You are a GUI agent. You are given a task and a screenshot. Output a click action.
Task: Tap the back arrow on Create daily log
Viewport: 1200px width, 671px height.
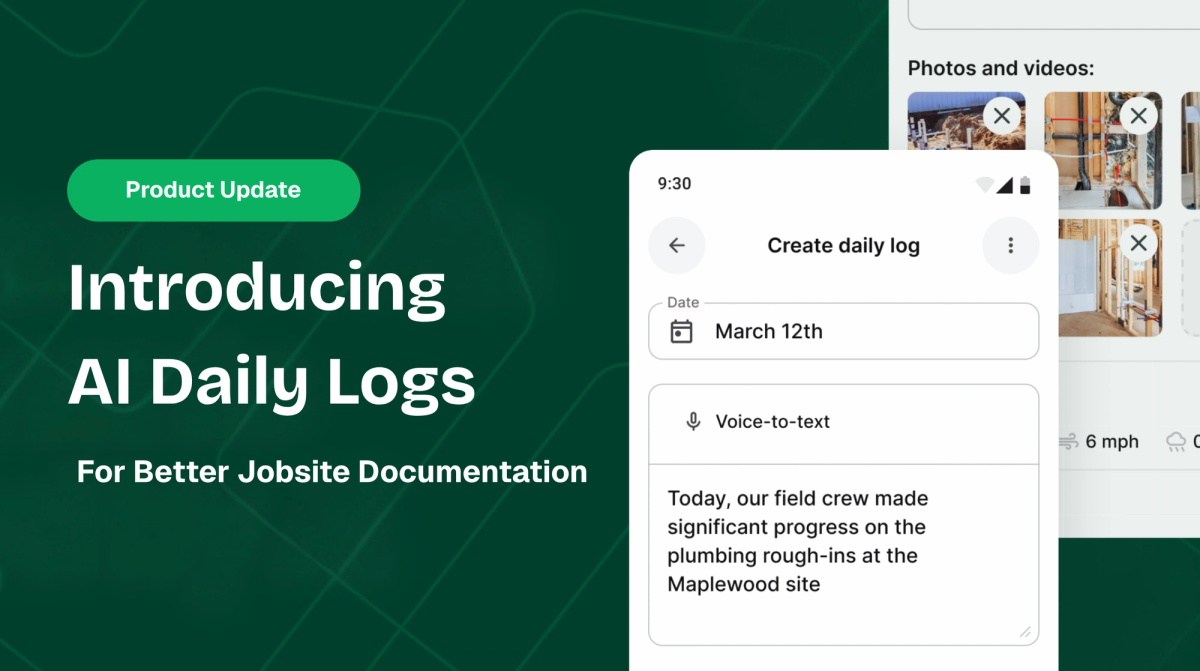coord(677,245)
